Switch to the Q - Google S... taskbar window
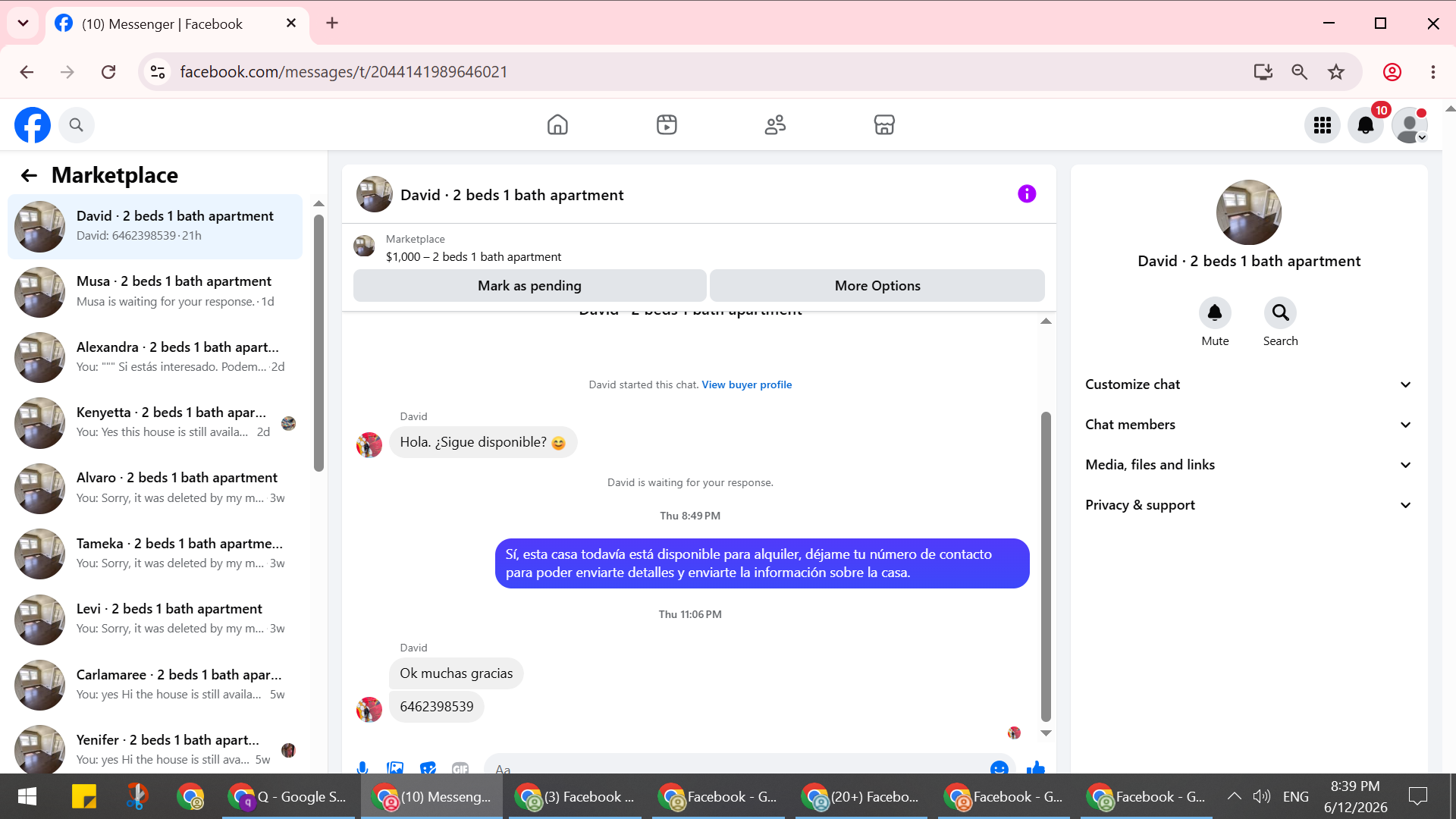The width and height of the screenshot is (1456, 819). pos(288,796)
